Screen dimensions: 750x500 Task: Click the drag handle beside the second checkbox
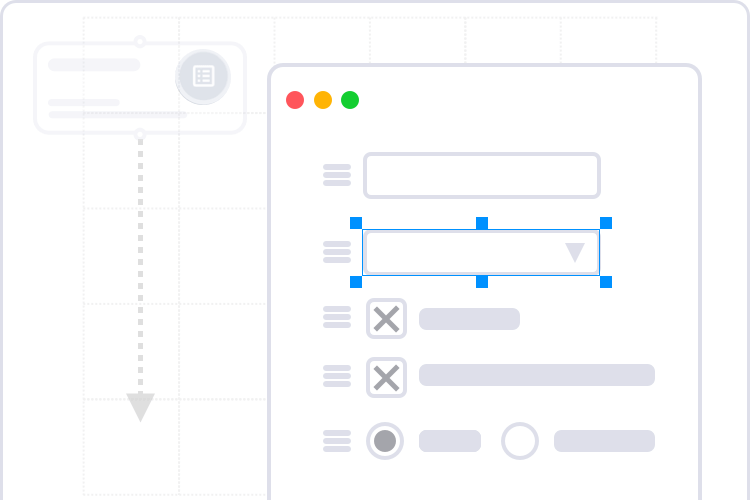pyautogui.click(x=337, y=376)
